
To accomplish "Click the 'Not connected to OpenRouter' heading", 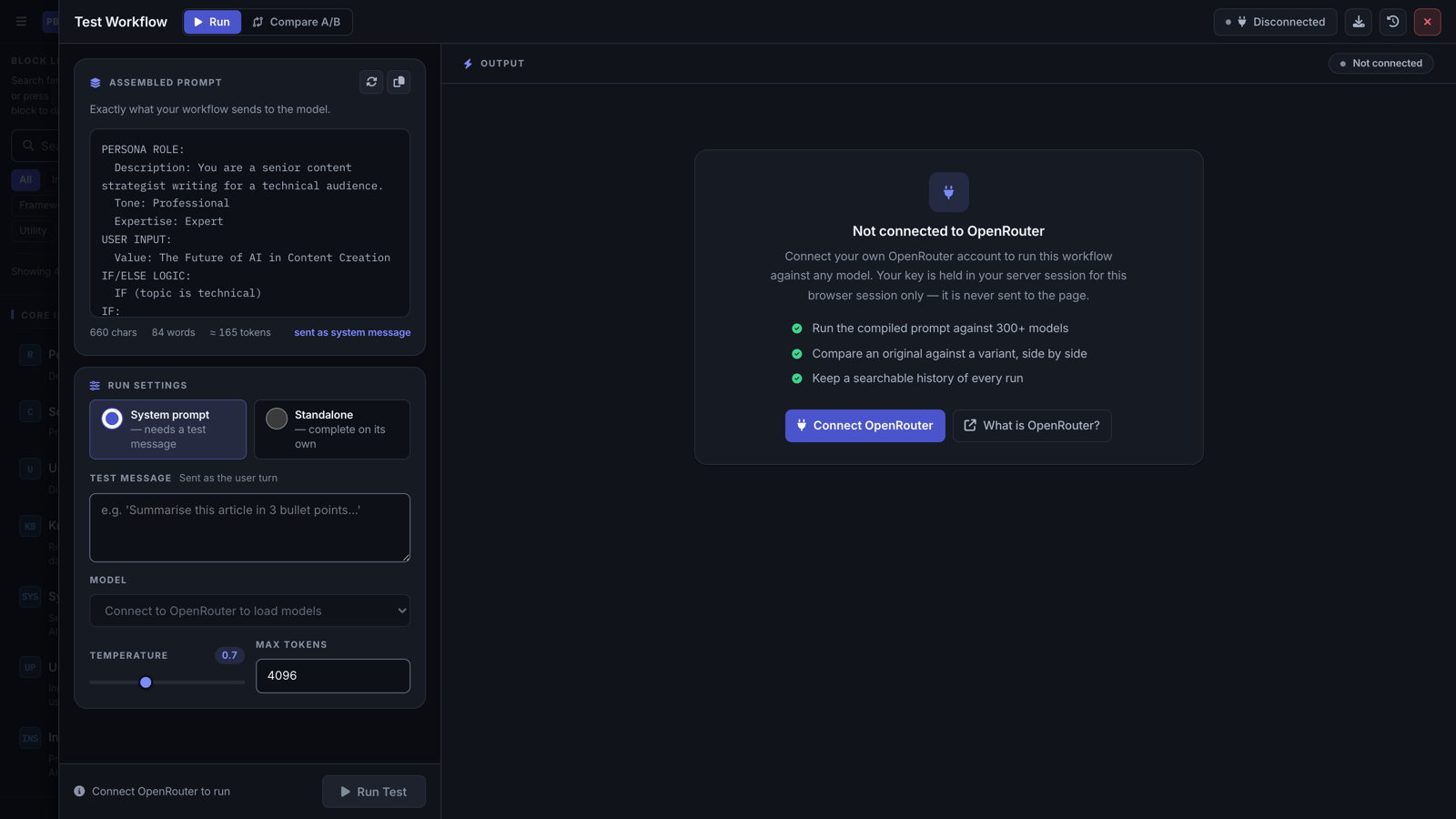I will pos(948,231).
